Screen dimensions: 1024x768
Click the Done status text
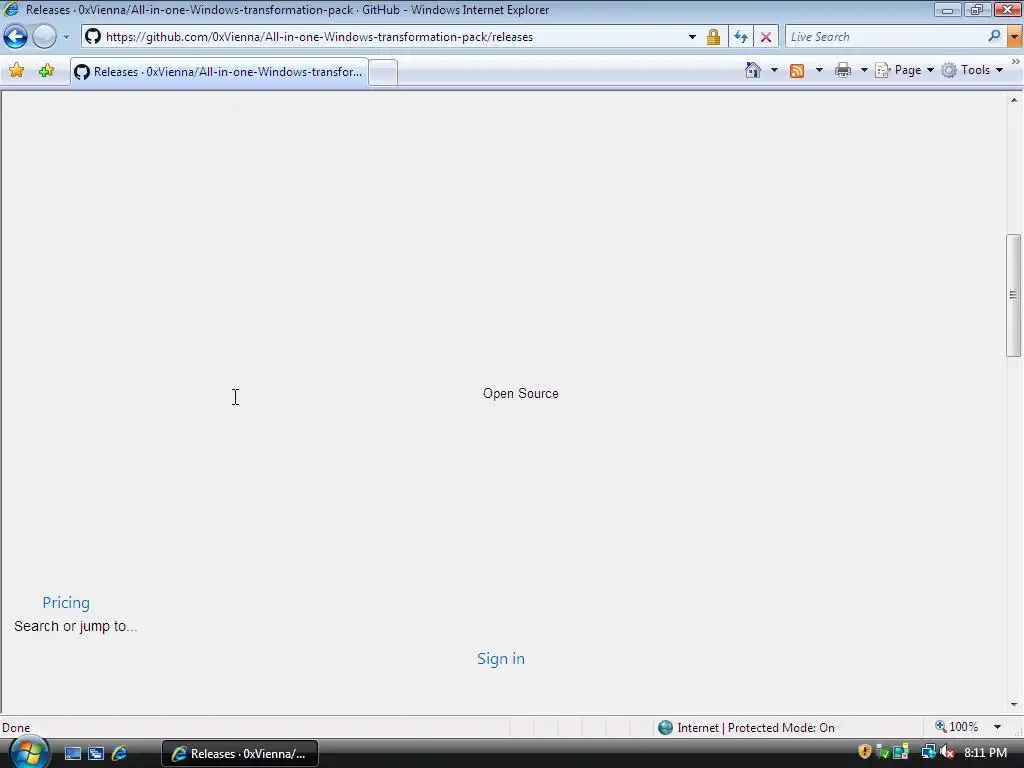pyautogui.click(x=16, y=728)
